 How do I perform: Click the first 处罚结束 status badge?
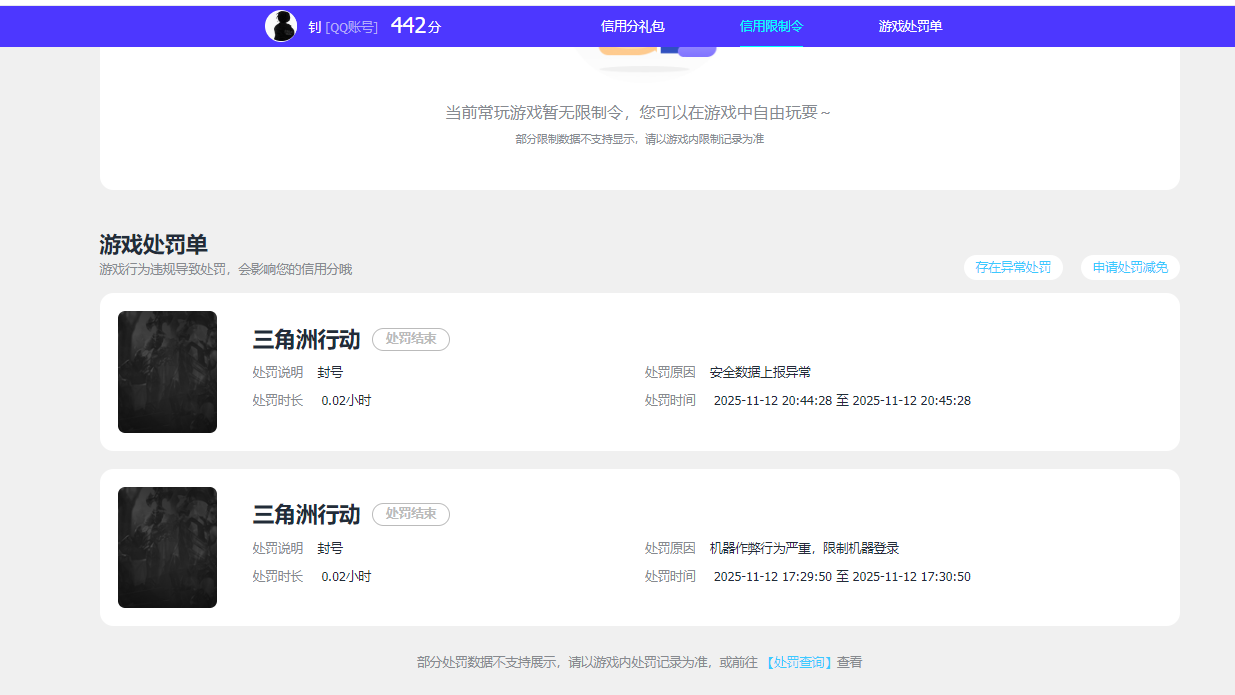410,339
